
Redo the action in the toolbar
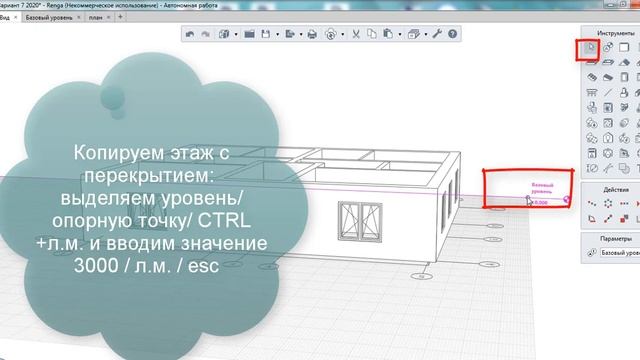[206, 34]
